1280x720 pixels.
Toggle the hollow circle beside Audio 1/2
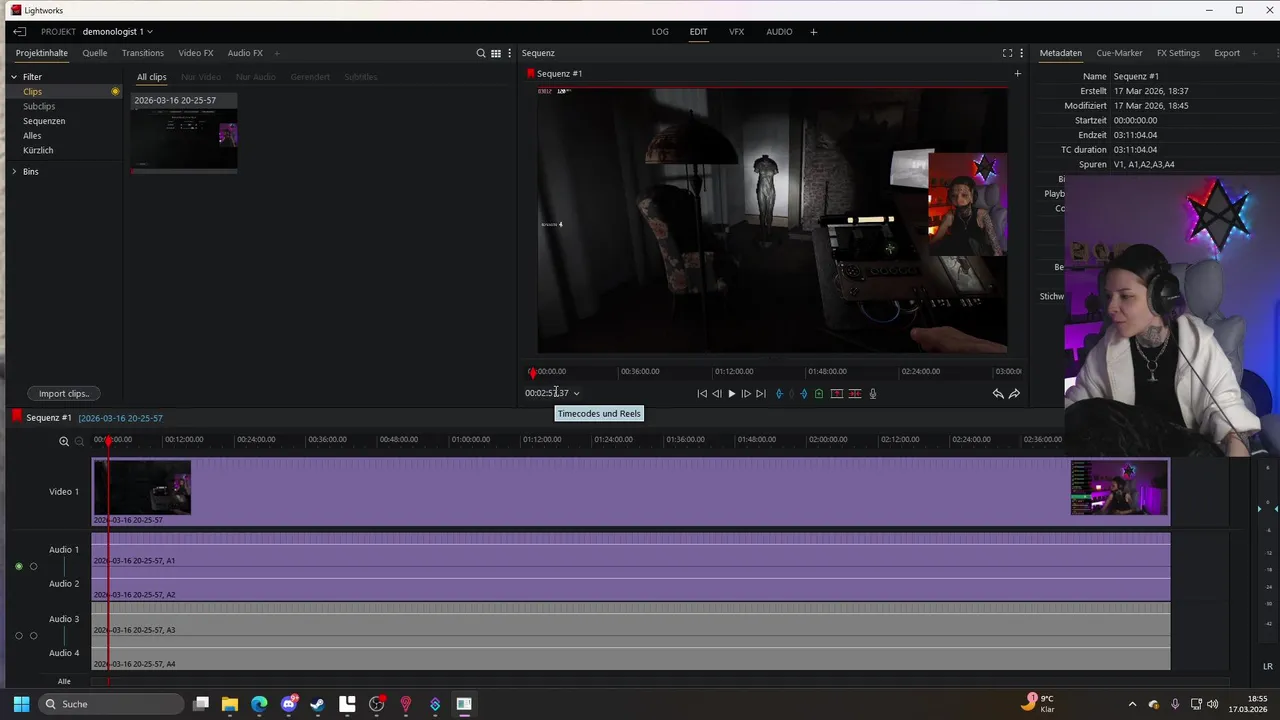(33, 567)
